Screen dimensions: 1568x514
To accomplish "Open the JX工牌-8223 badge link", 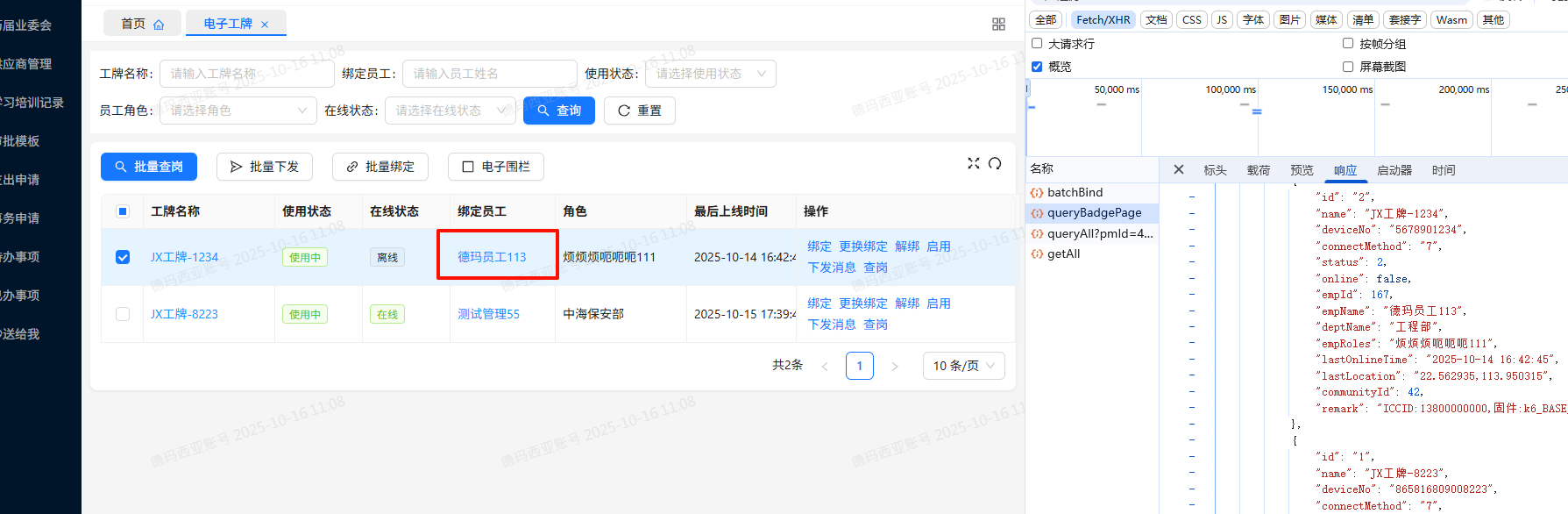I will click(x=184, y=314).
